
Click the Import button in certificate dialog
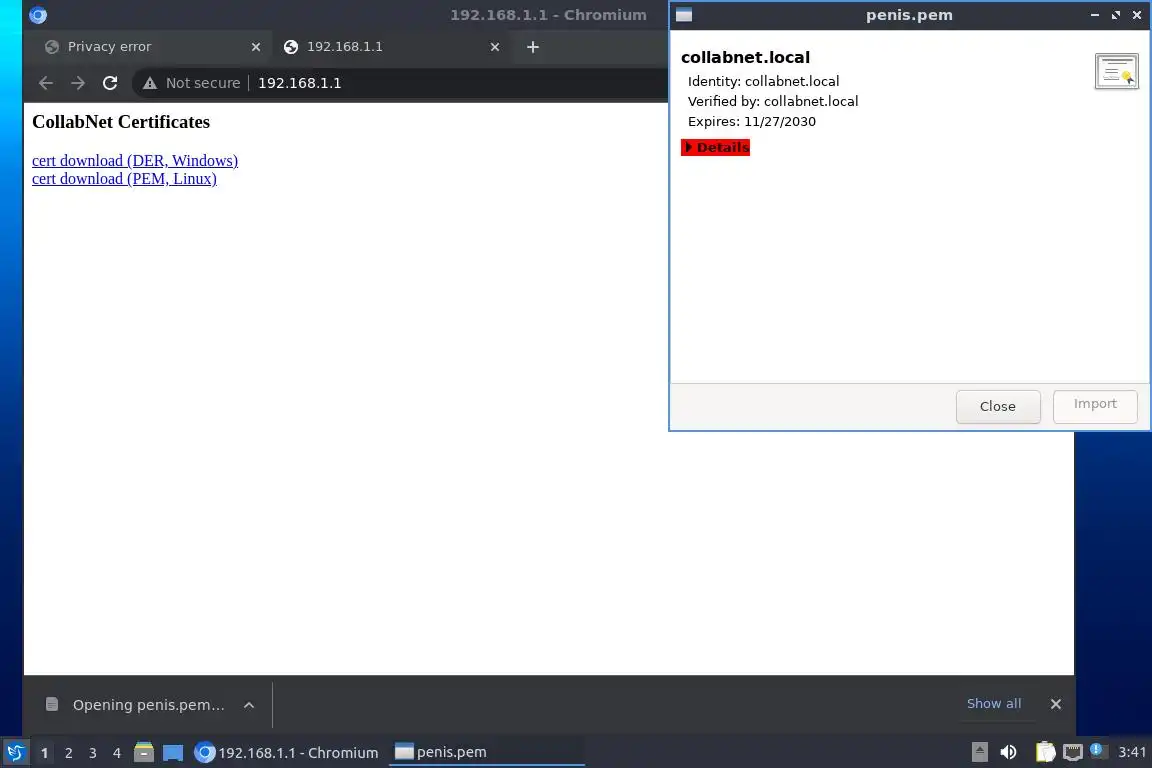pos(1095,404)
